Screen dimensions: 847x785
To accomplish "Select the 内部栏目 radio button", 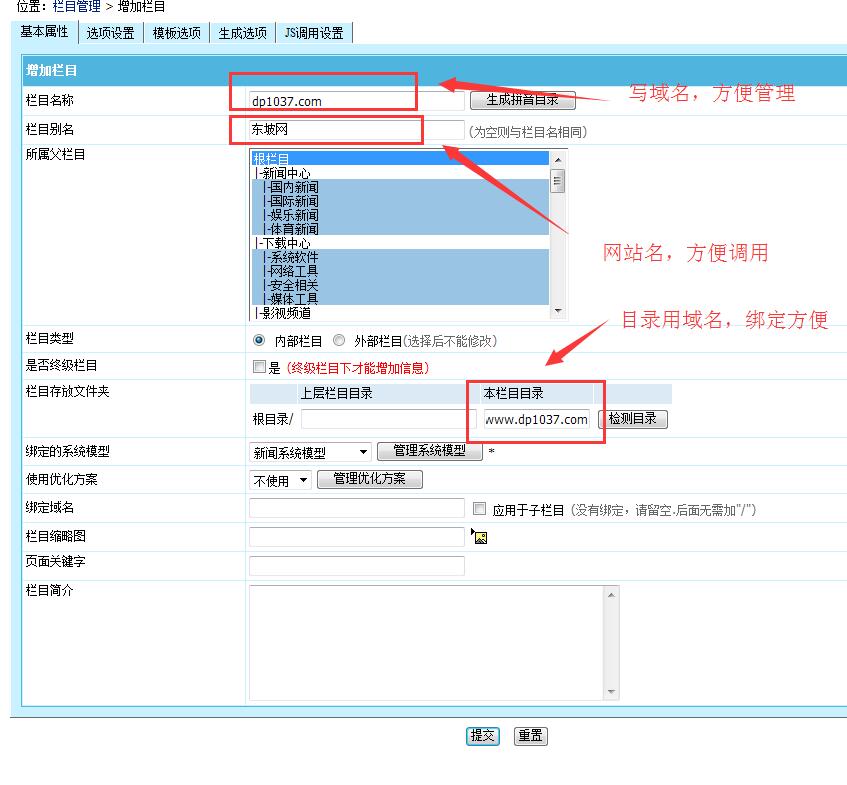I will (x=259, y=340).
